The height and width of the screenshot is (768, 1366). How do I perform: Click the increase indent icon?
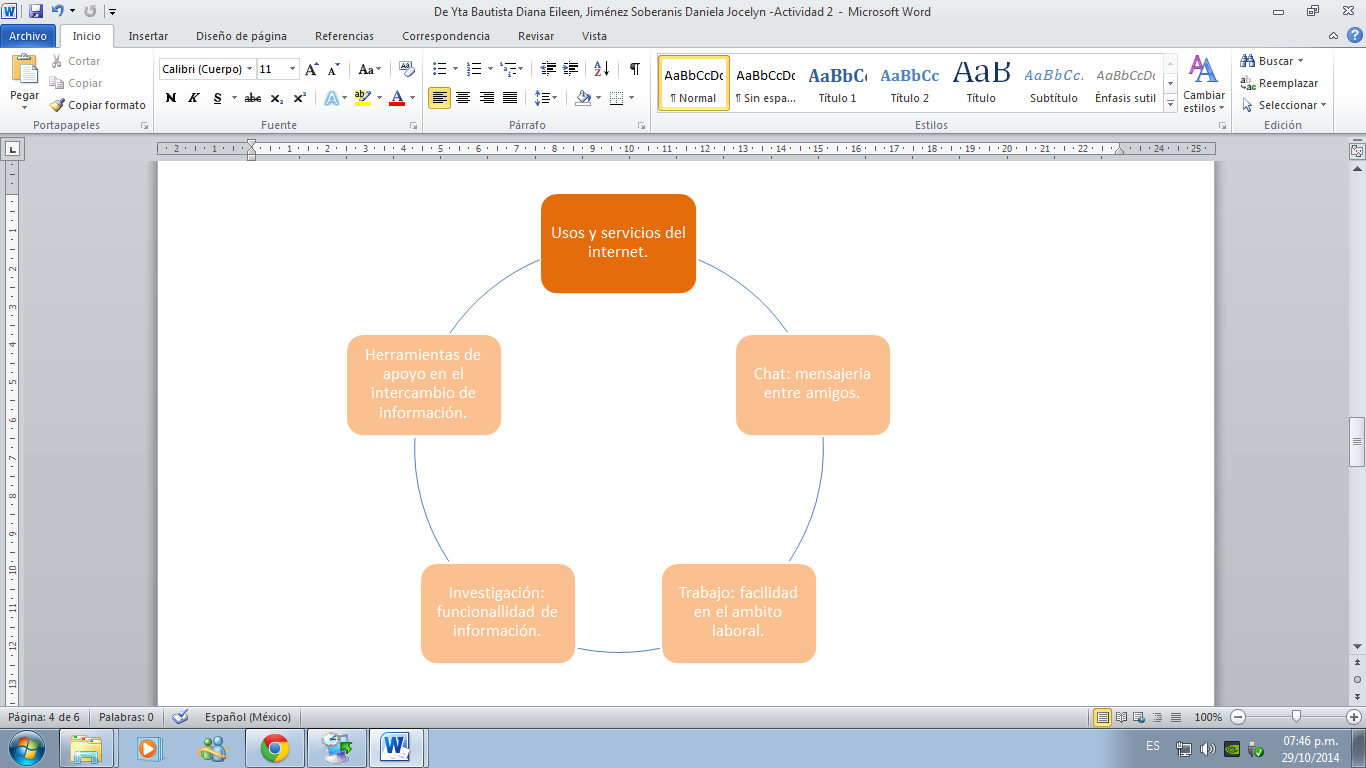(571, 69)
